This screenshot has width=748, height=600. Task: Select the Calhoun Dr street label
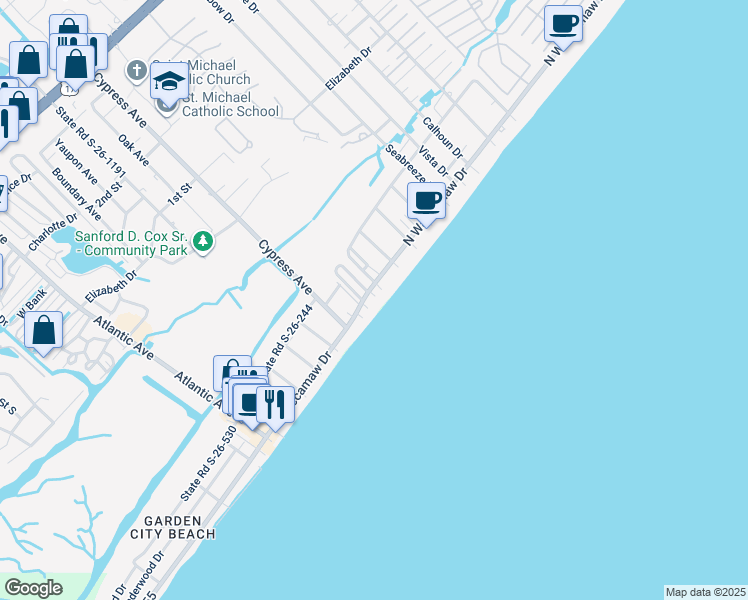point(442,138)
